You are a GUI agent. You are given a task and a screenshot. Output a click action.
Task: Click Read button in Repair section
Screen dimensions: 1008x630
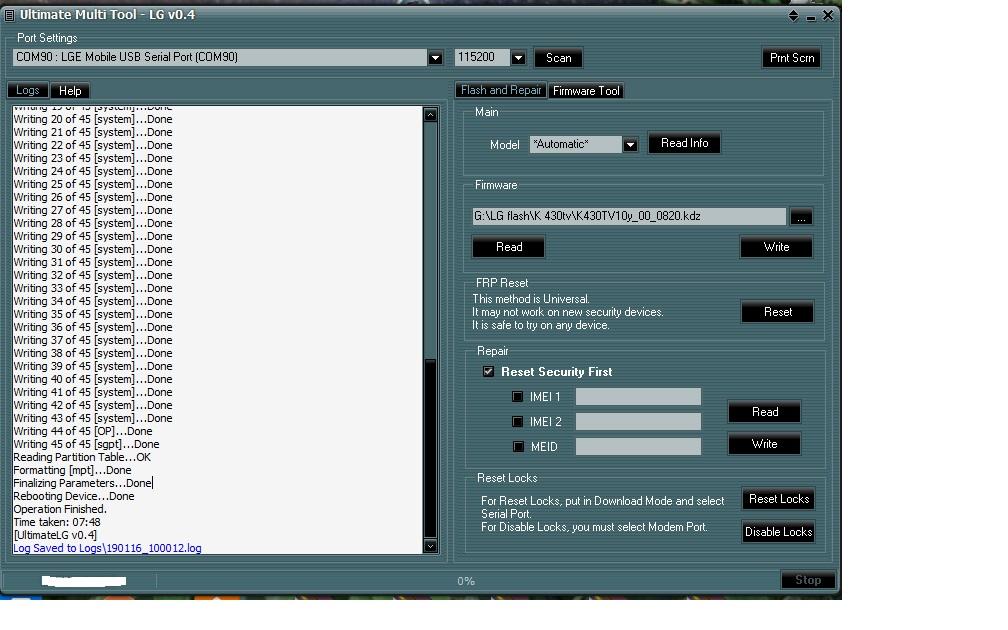coord(764,412)
